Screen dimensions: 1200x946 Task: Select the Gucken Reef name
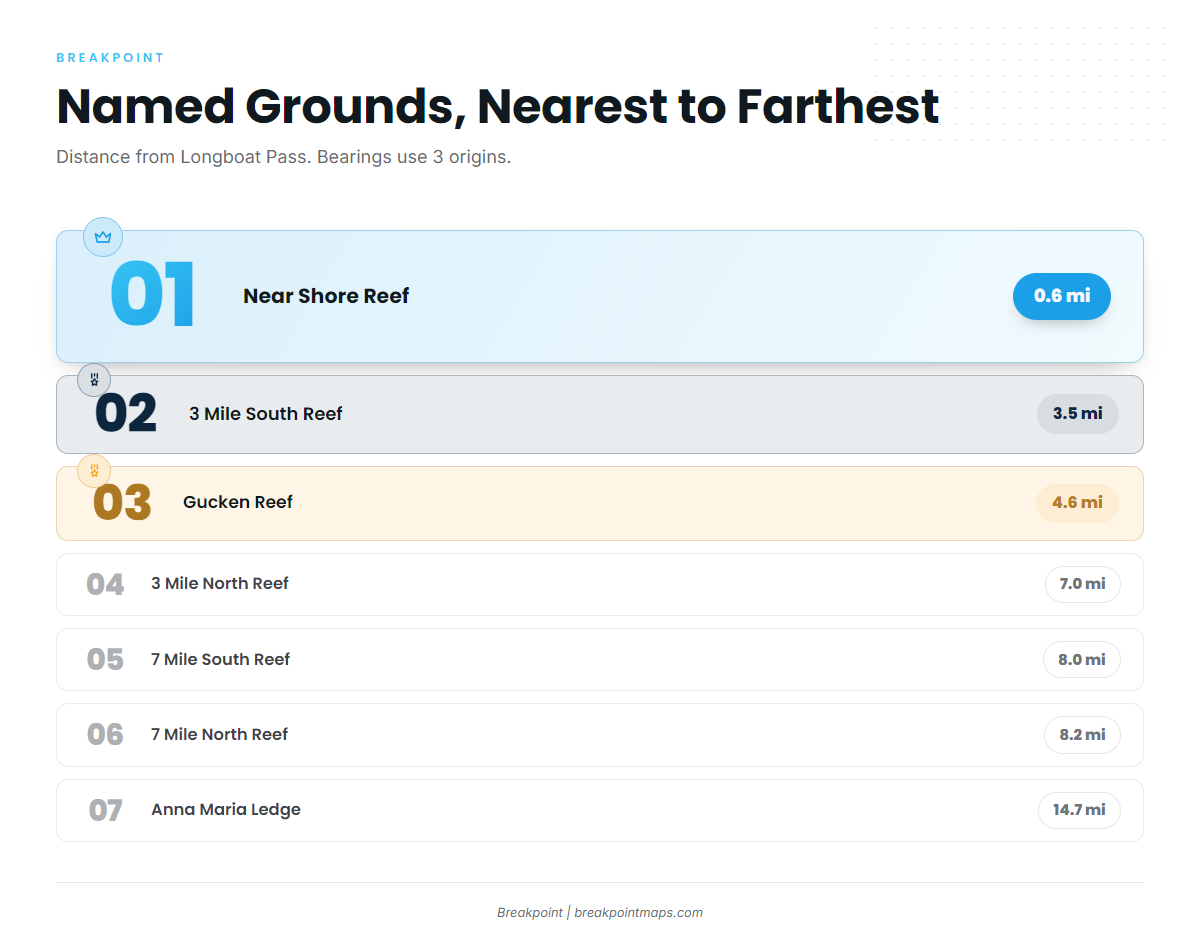coord(238,502)
